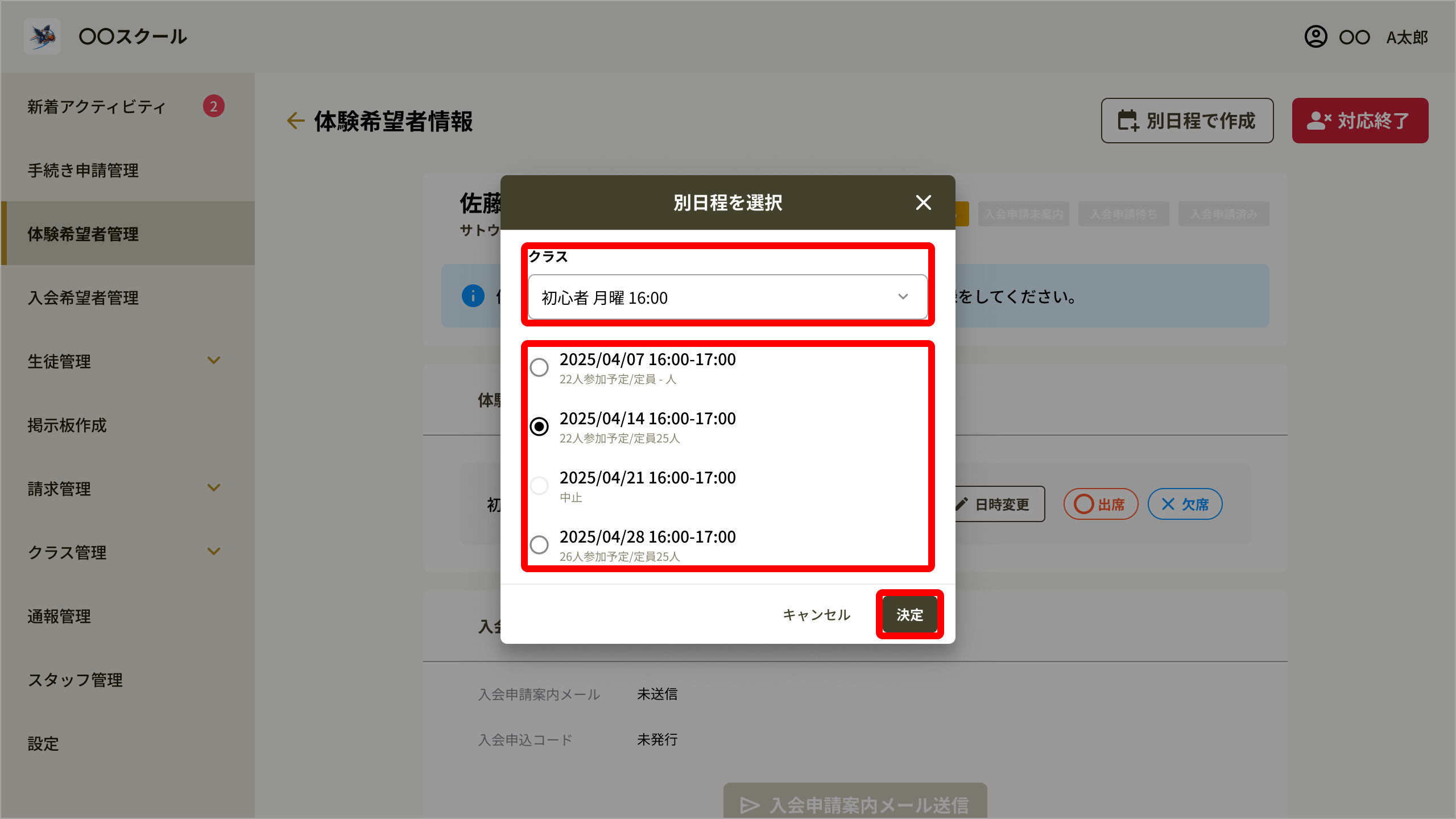Click the 未発行 value text
Screen dimensions: 1456x819
coord(657,739)
